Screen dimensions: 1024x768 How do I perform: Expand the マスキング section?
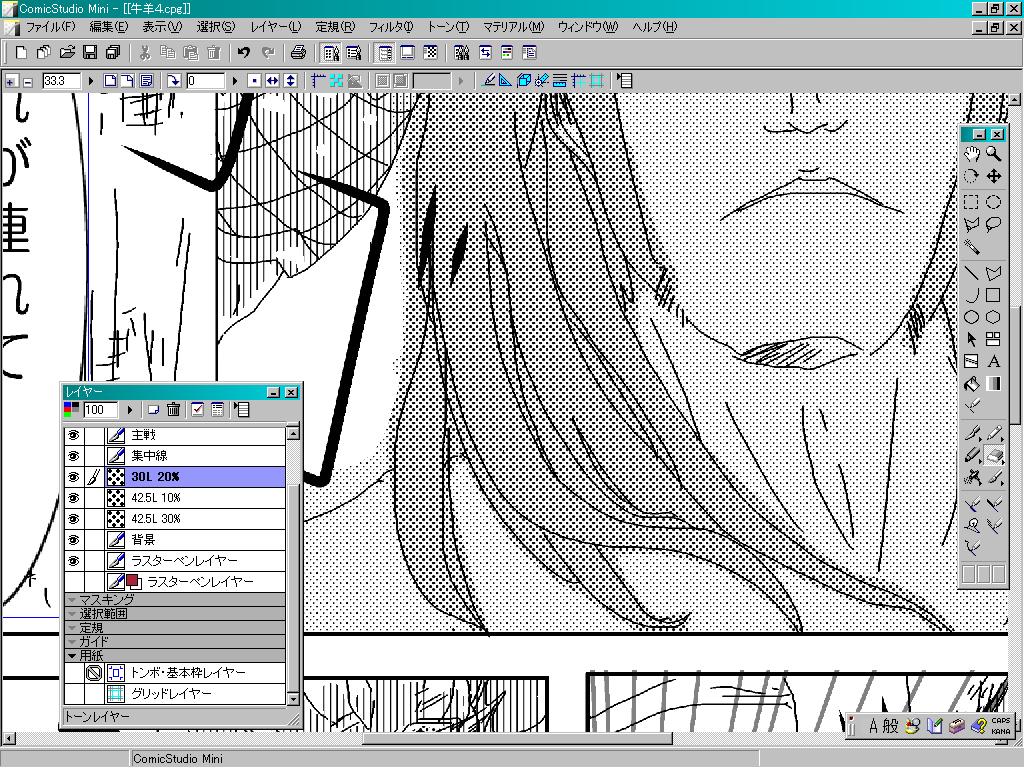pos(72,600)
